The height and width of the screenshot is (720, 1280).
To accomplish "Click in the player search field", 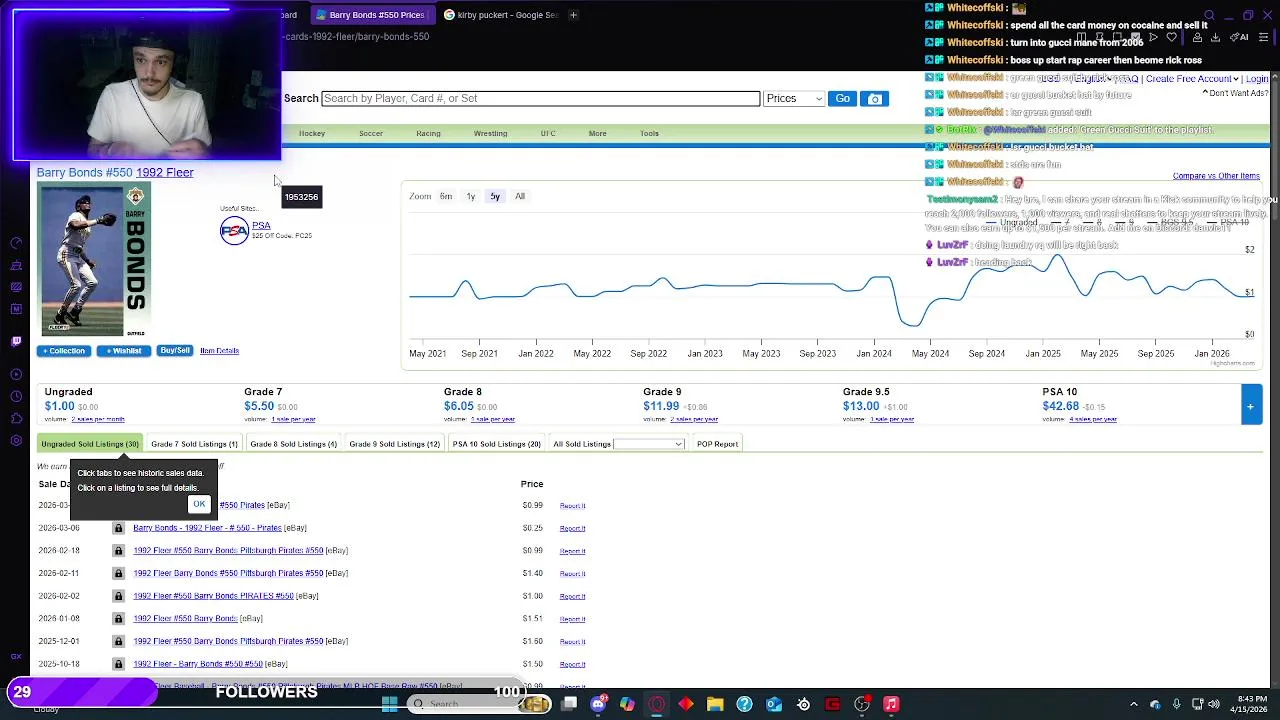I will 540,98.
